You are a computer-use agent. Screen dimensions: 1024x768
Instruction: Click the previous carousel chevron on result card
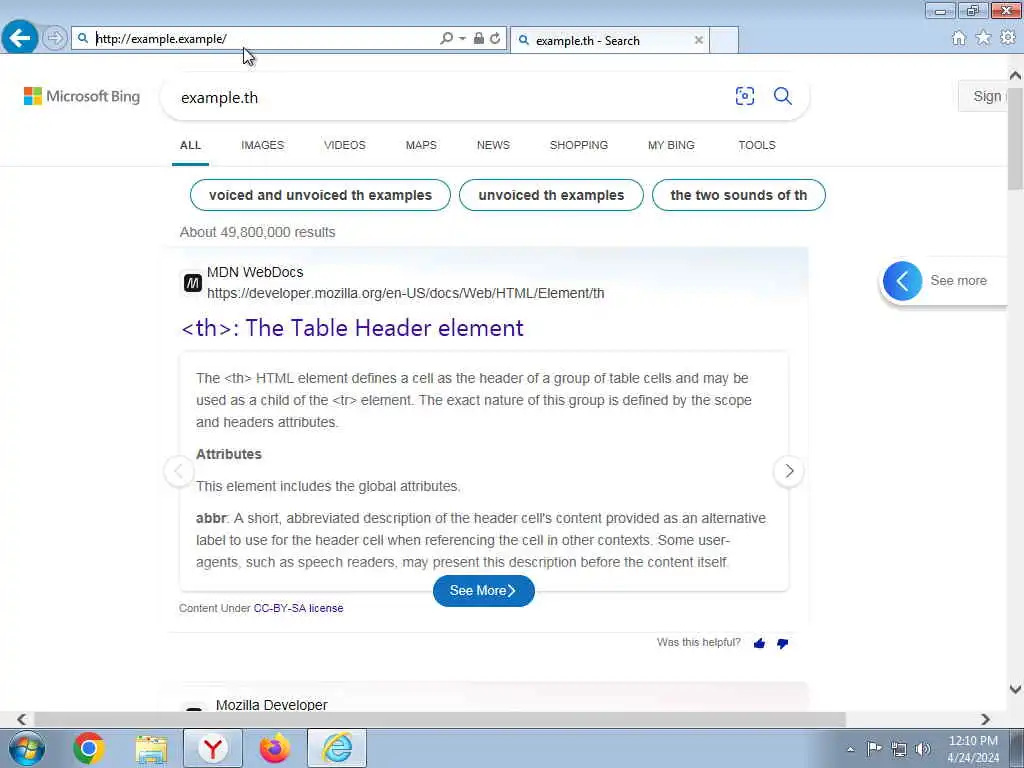click(179, 471)
